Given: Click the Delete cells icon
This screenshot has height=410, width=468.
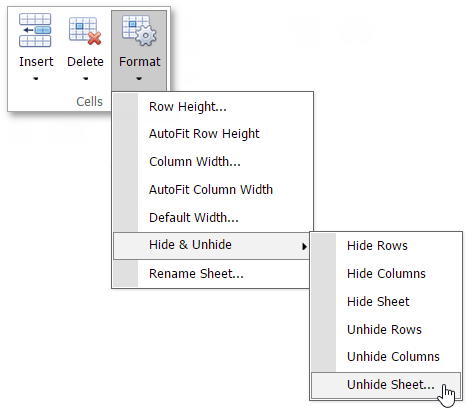Looking at the screenshot, I should pos(85,31).
